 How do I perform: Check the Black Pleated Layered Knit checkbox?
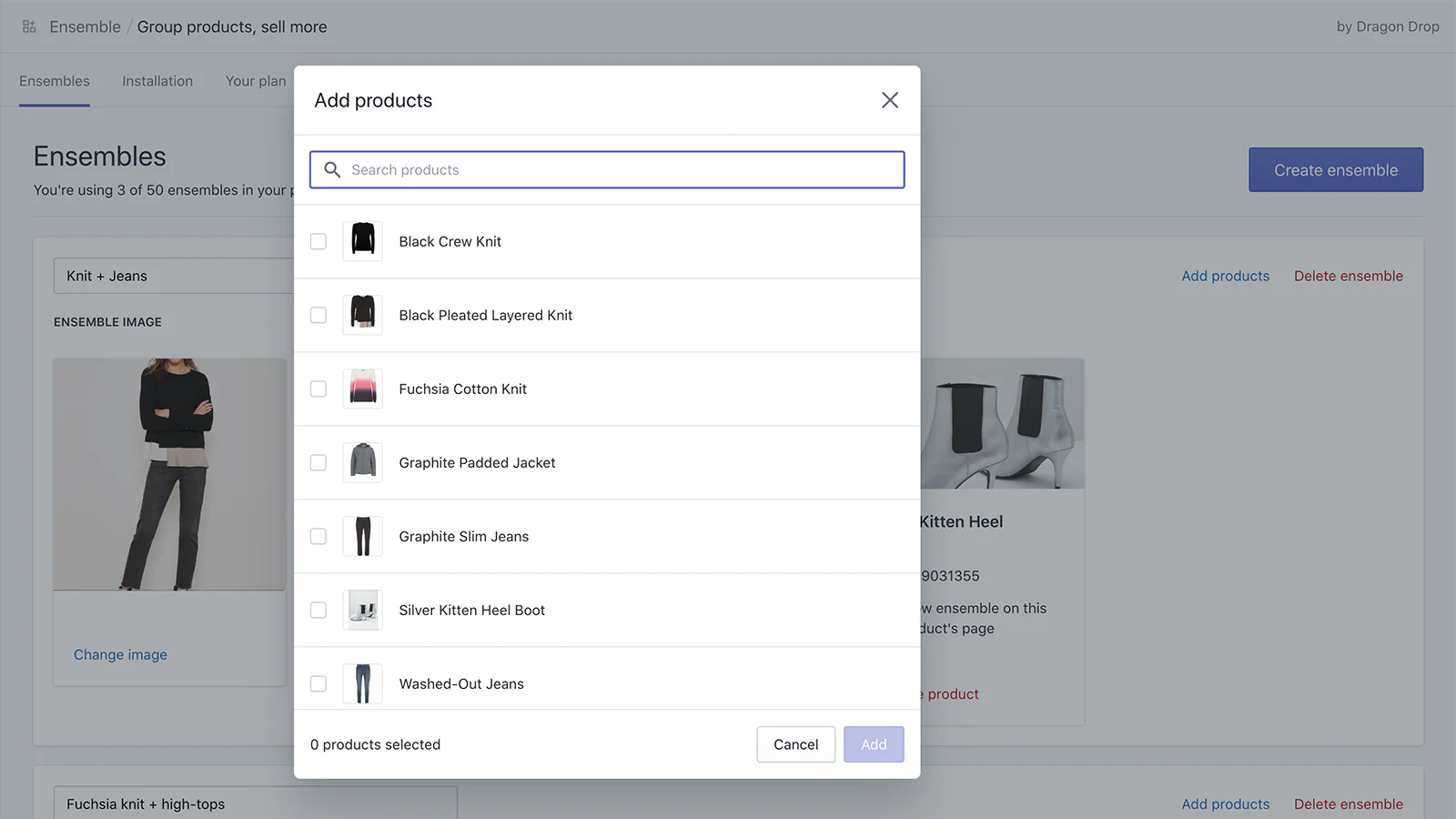[x=318, y=315]
